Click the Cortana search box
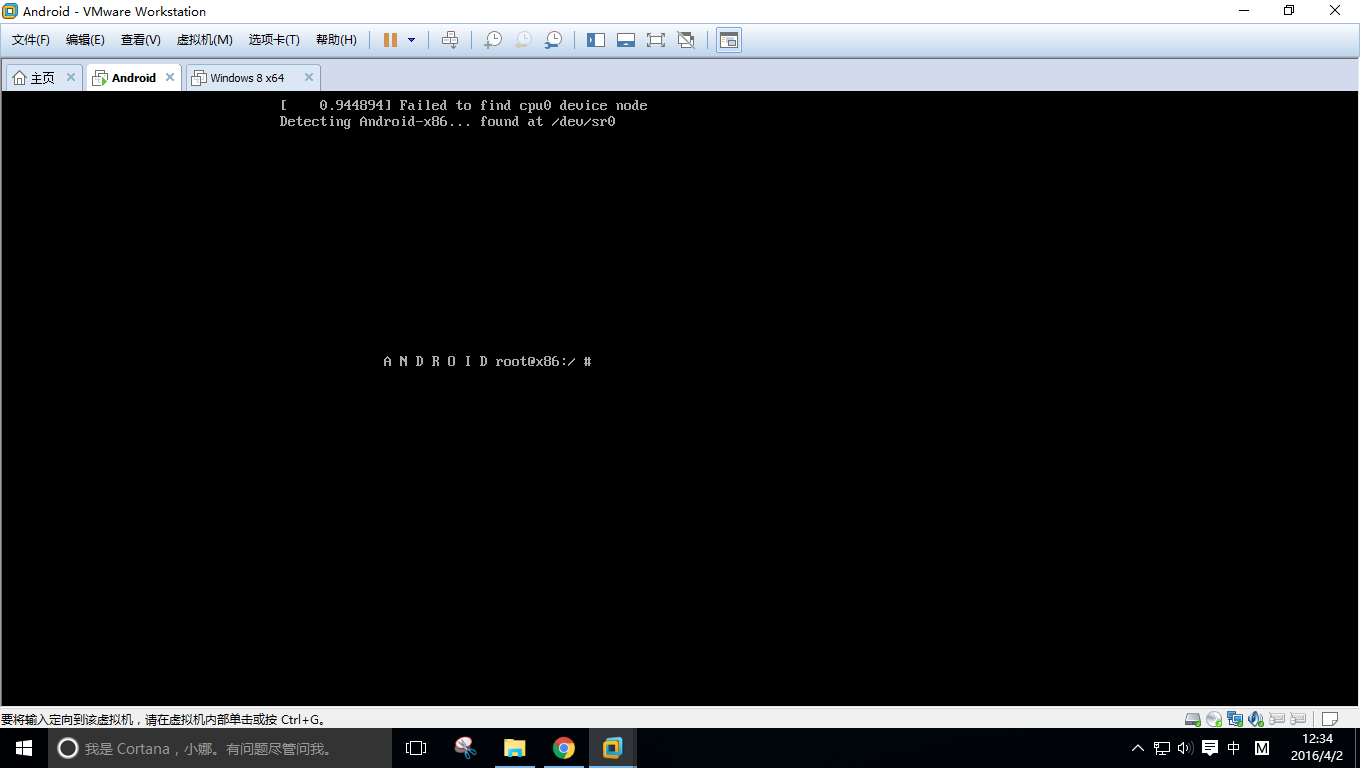This screenshot has width=1360, height=768. (220, 748)
